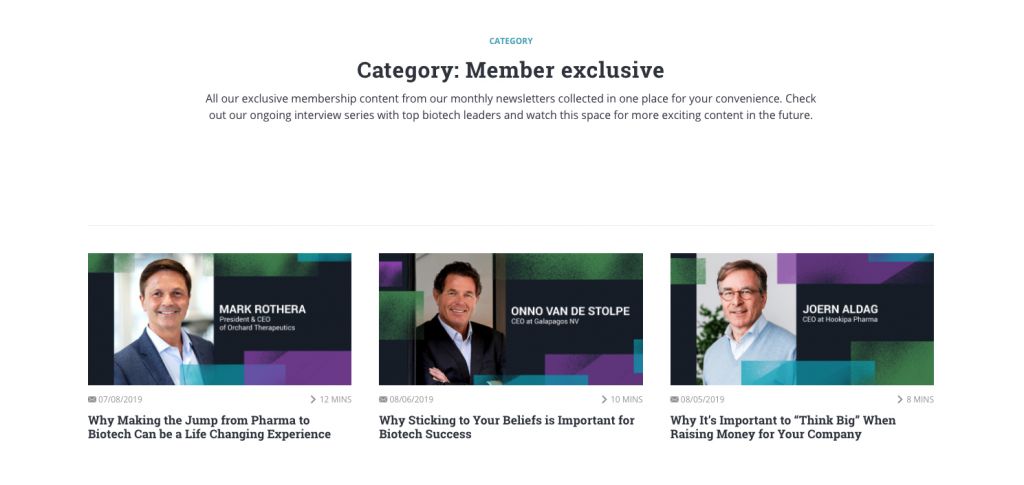The height and width of the screenshot is (485, 1024).
Task: Click the 8 MINS reading time label
Action: click(920, 399)
